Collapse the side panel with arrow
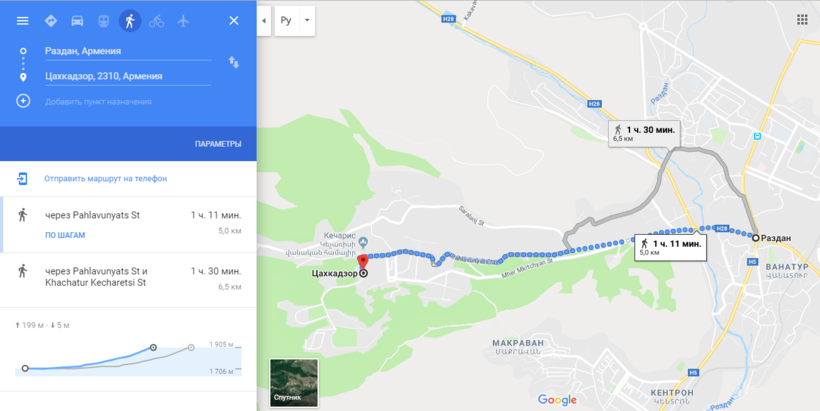This screenshot has width=820, height=411. coord(264,21)
